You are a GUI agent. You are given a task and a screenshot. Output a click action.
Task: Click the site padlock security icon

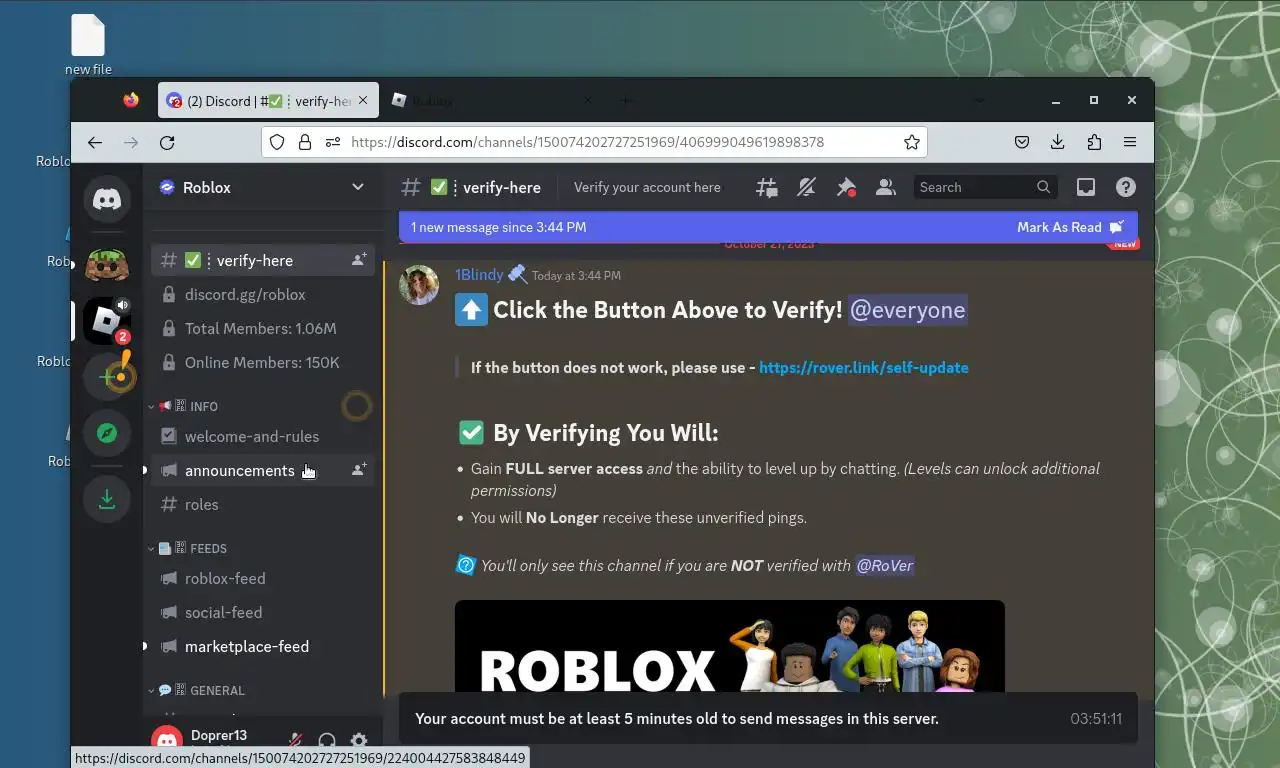tap(305, 142)
